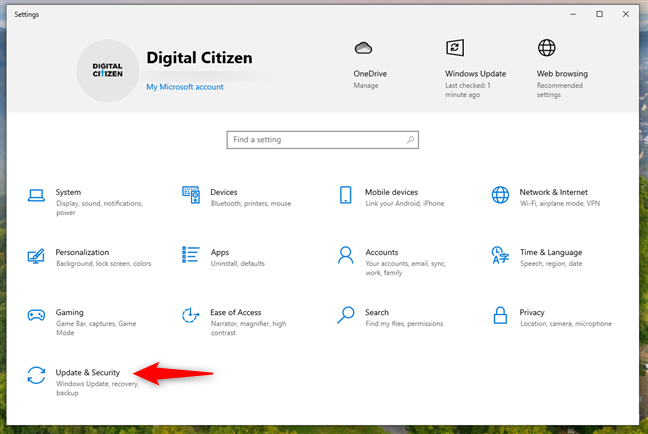Viewport: 648px width, 434px height.
Task: Open the Gaming controller icon
Action: [x=36, y=315]
